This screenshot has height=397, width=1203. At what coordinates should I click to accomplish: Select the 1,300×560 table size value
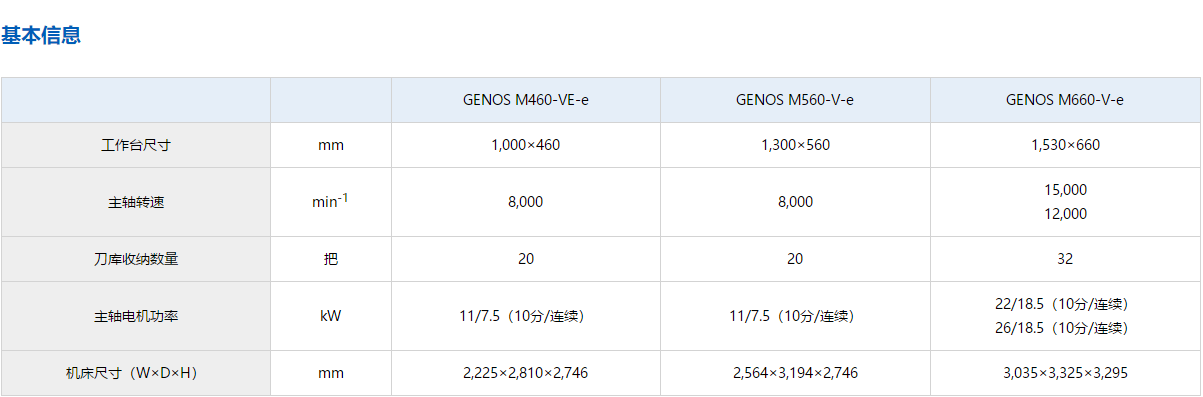click(795, 145)
